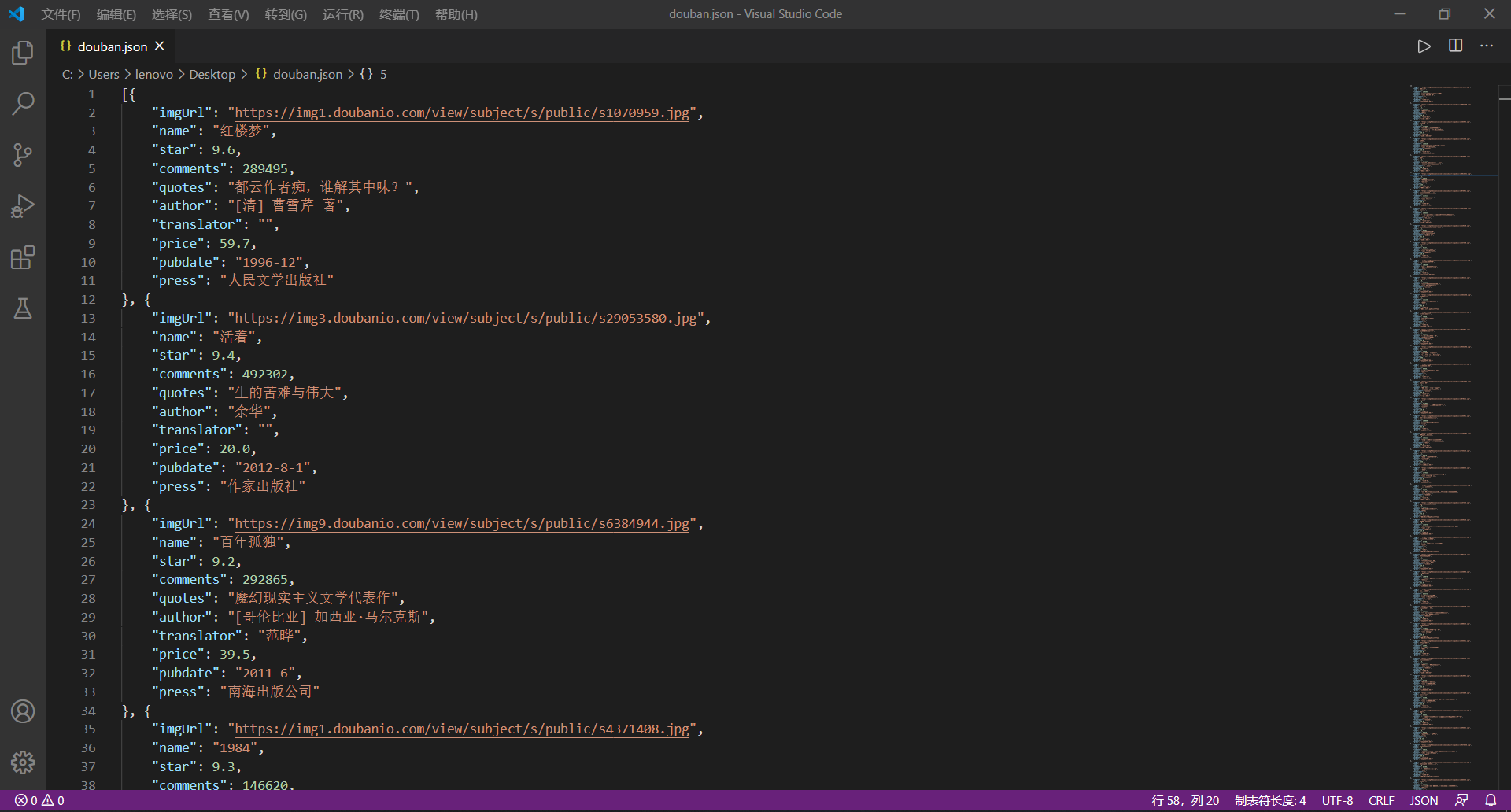Open the 终端(T) menu
Screen dimensions: 1511x812
tap(399, 14)
